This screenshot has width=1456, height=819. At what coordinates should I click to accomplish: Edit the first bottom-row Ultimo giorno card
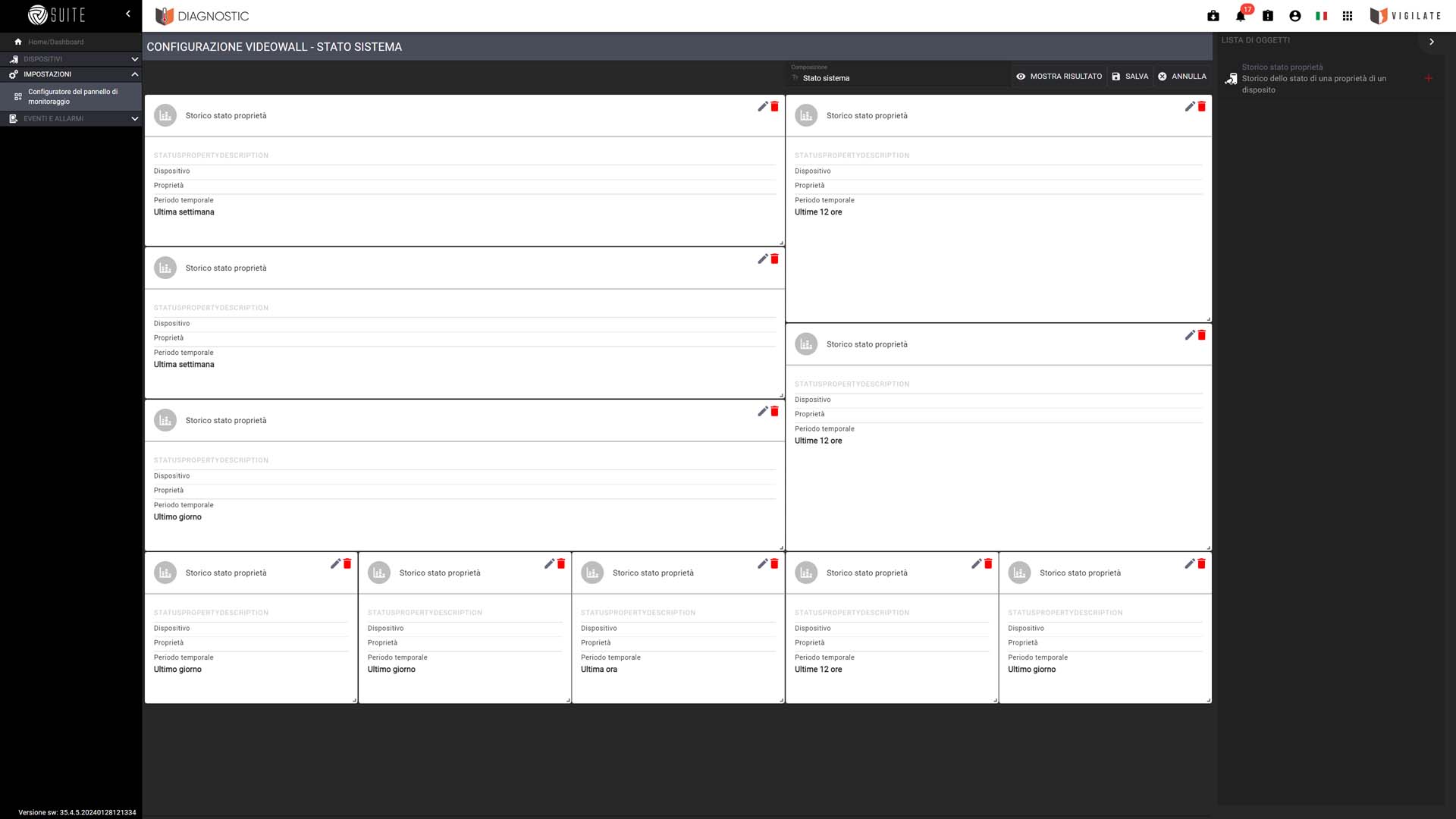(x=335, y=564)
